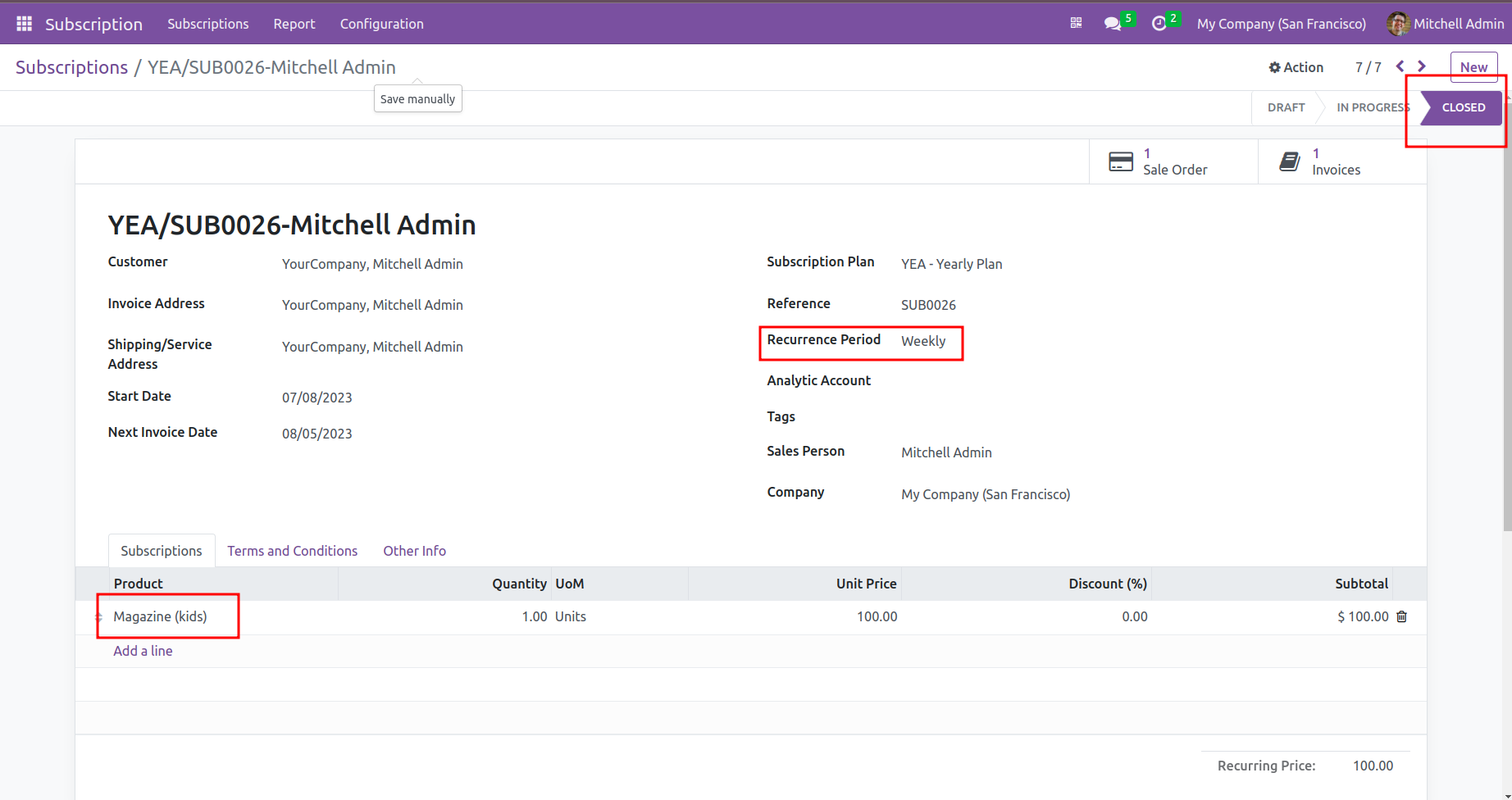
Task: Click New to create a subscription
Action: coord(1473,67)
